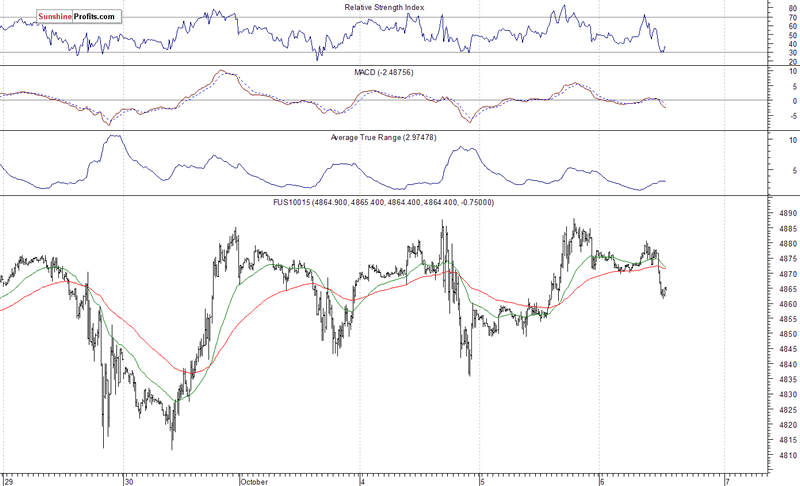
Task: Click the 4865 price axis label
Action: (x=788, y=289)
